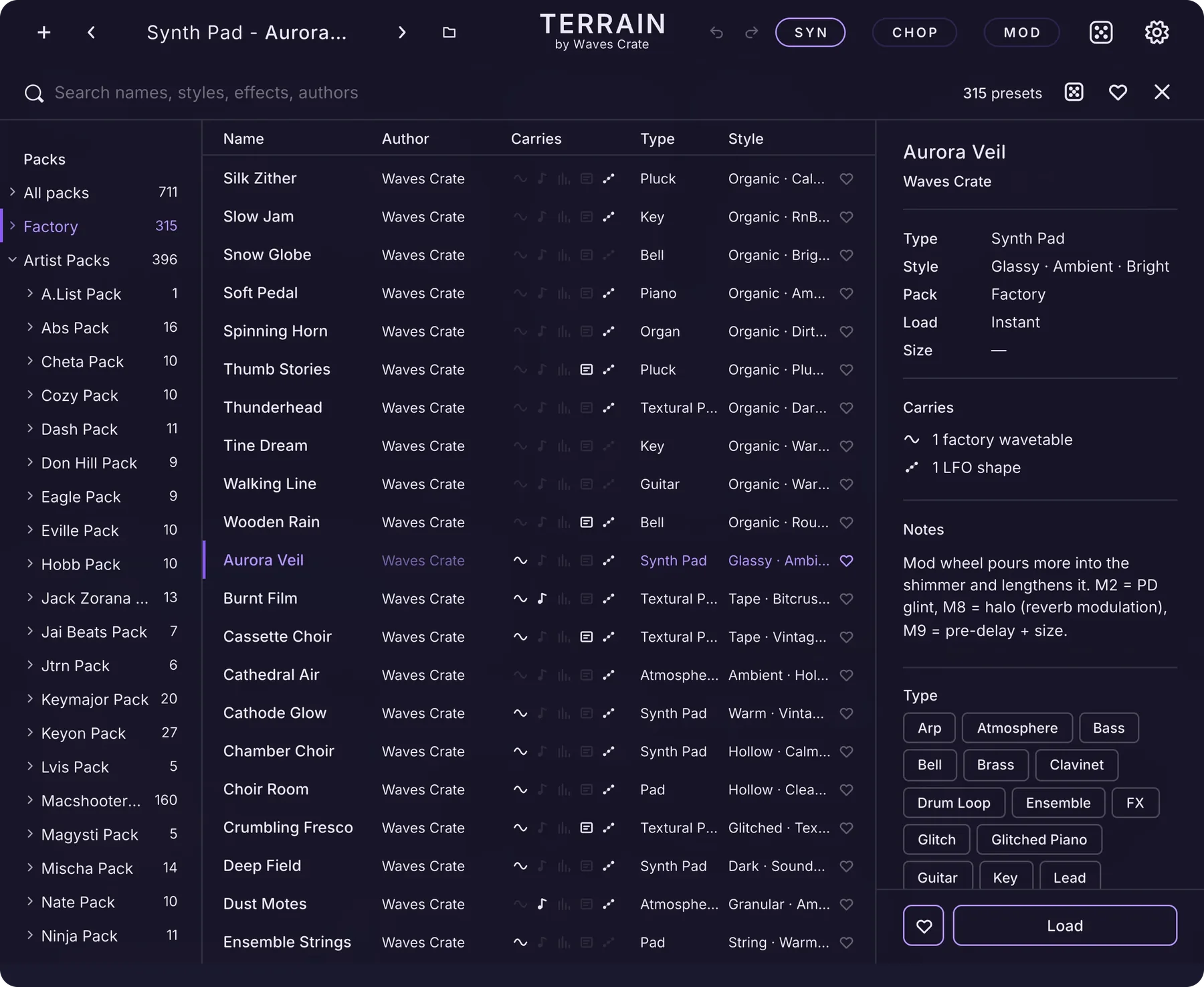Screen dimensions: 1204x987
Task: Unfavorite the Aurora Veil row heart
Action: (846, 561)
